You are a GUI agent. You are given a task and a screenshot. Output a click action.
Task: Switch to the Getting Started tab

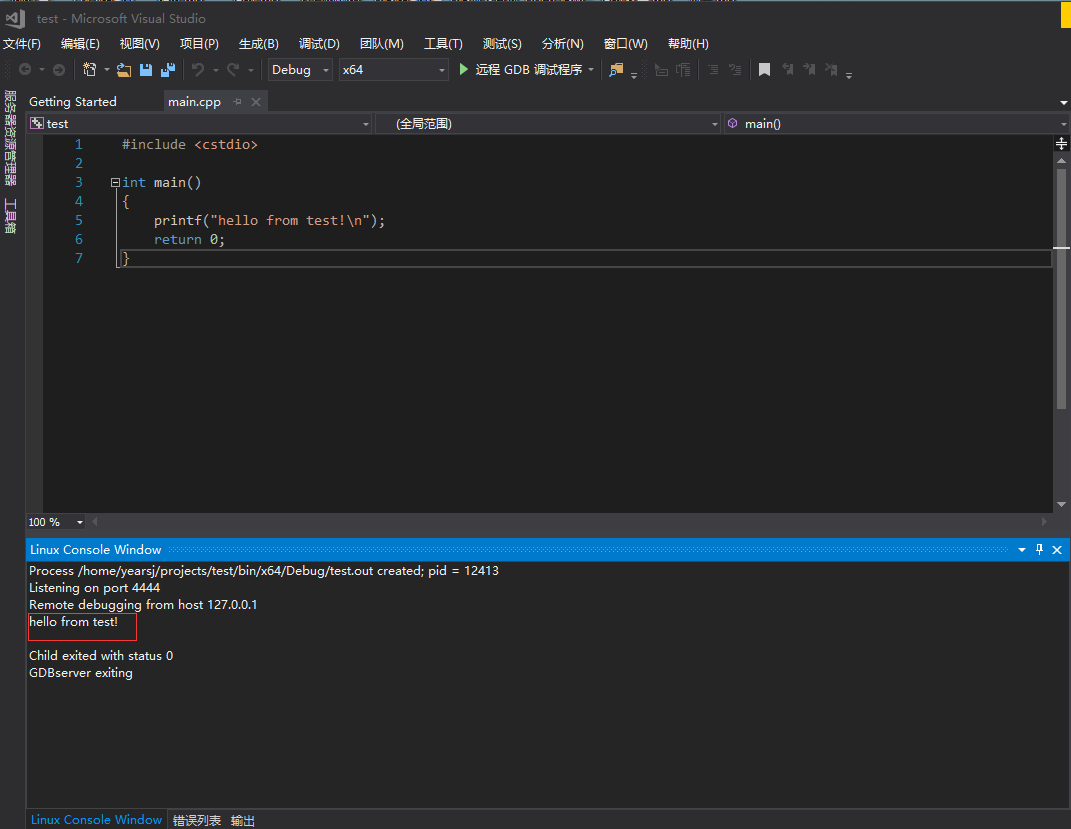click(72, 102)
